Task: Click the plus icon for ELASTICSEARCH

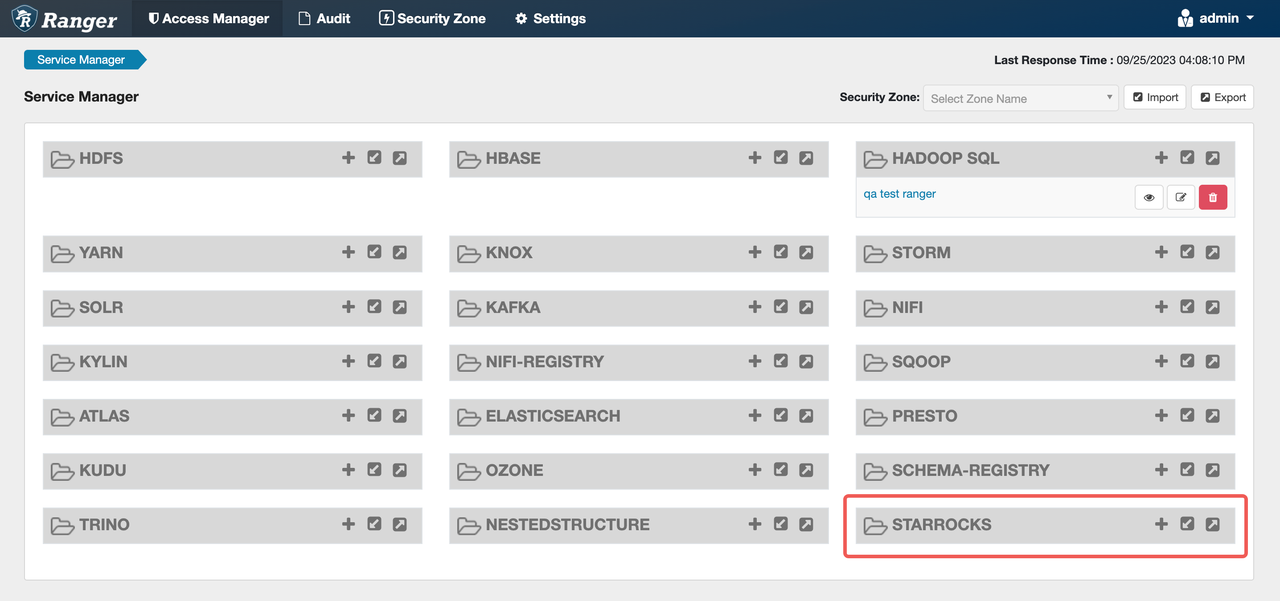Action: [755, 416]
